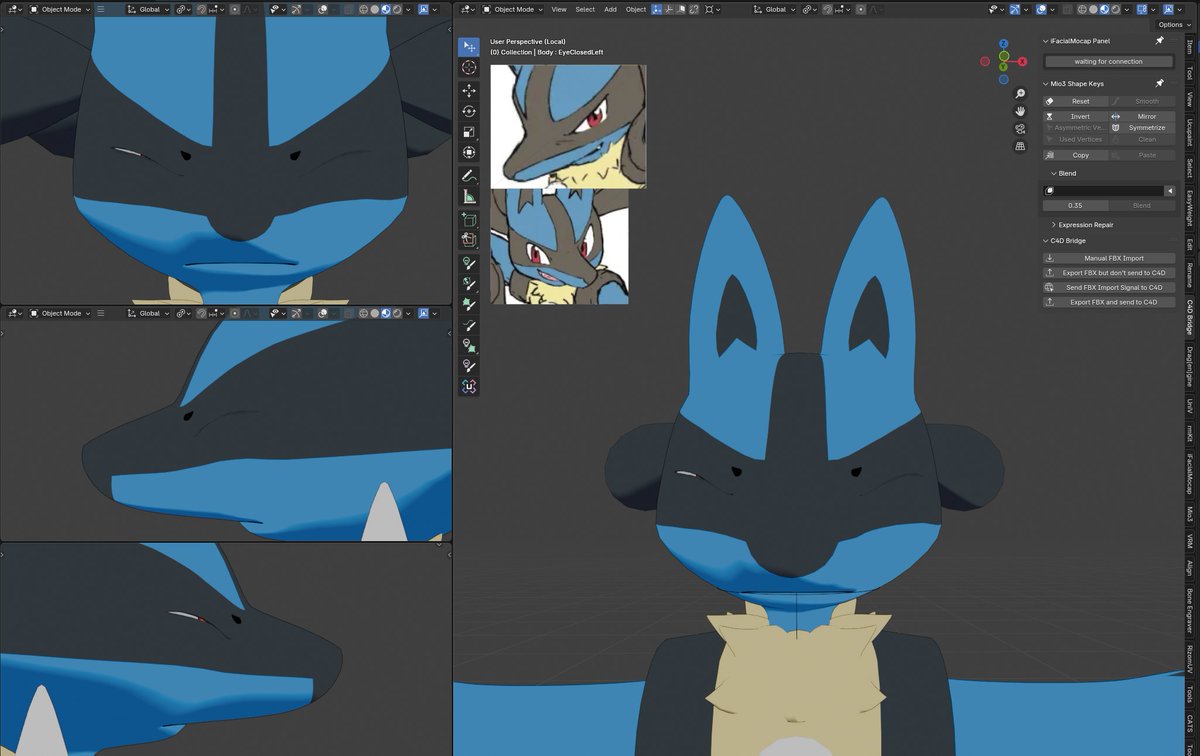This screenshot has height=756, width=1200.
Task: Collapse the iFacialMocap Panel
Action: click(1045, 41)
